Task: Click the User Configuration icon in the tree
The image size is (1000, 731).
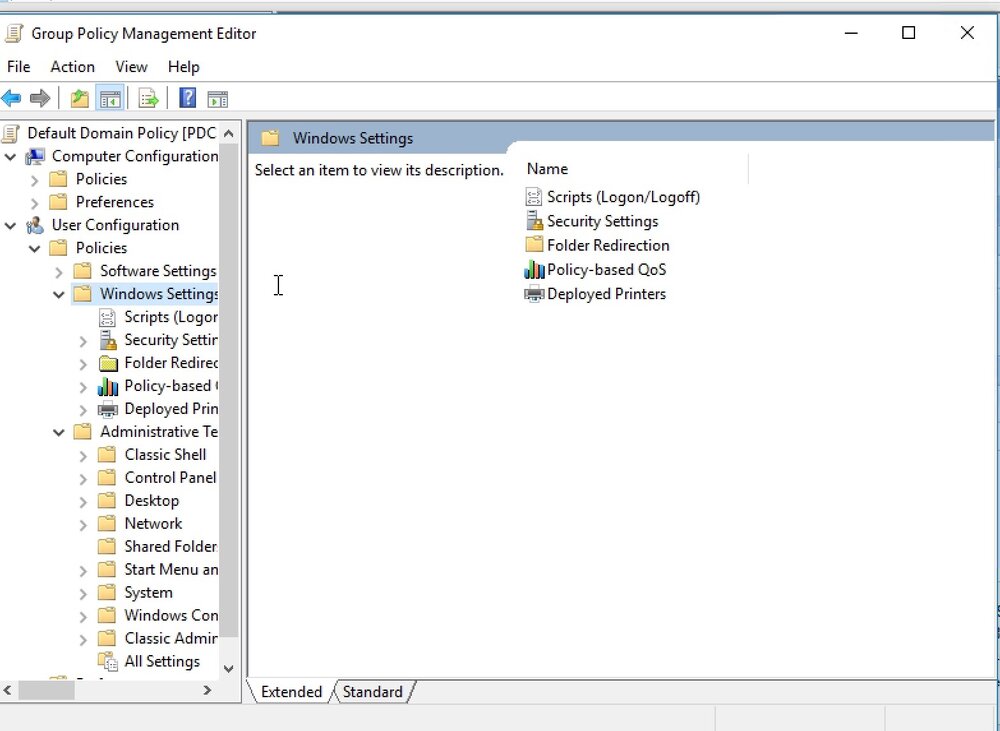Action: (35, 225)
